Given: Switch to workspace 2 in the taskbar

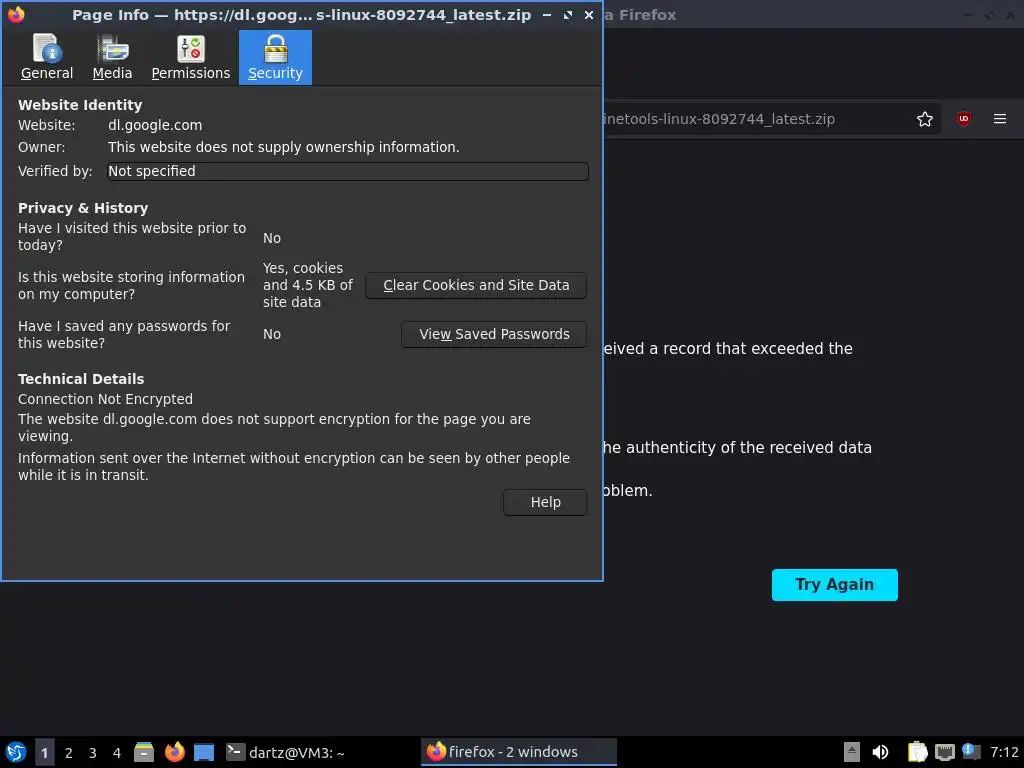Looking at the screenshot, I should [x=69, y=752].
